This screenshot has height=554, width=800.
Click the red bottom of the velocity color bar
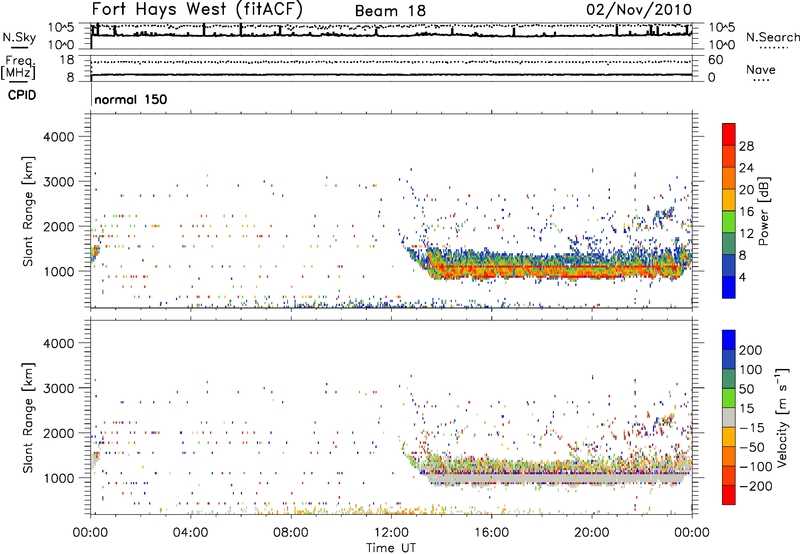729,495
